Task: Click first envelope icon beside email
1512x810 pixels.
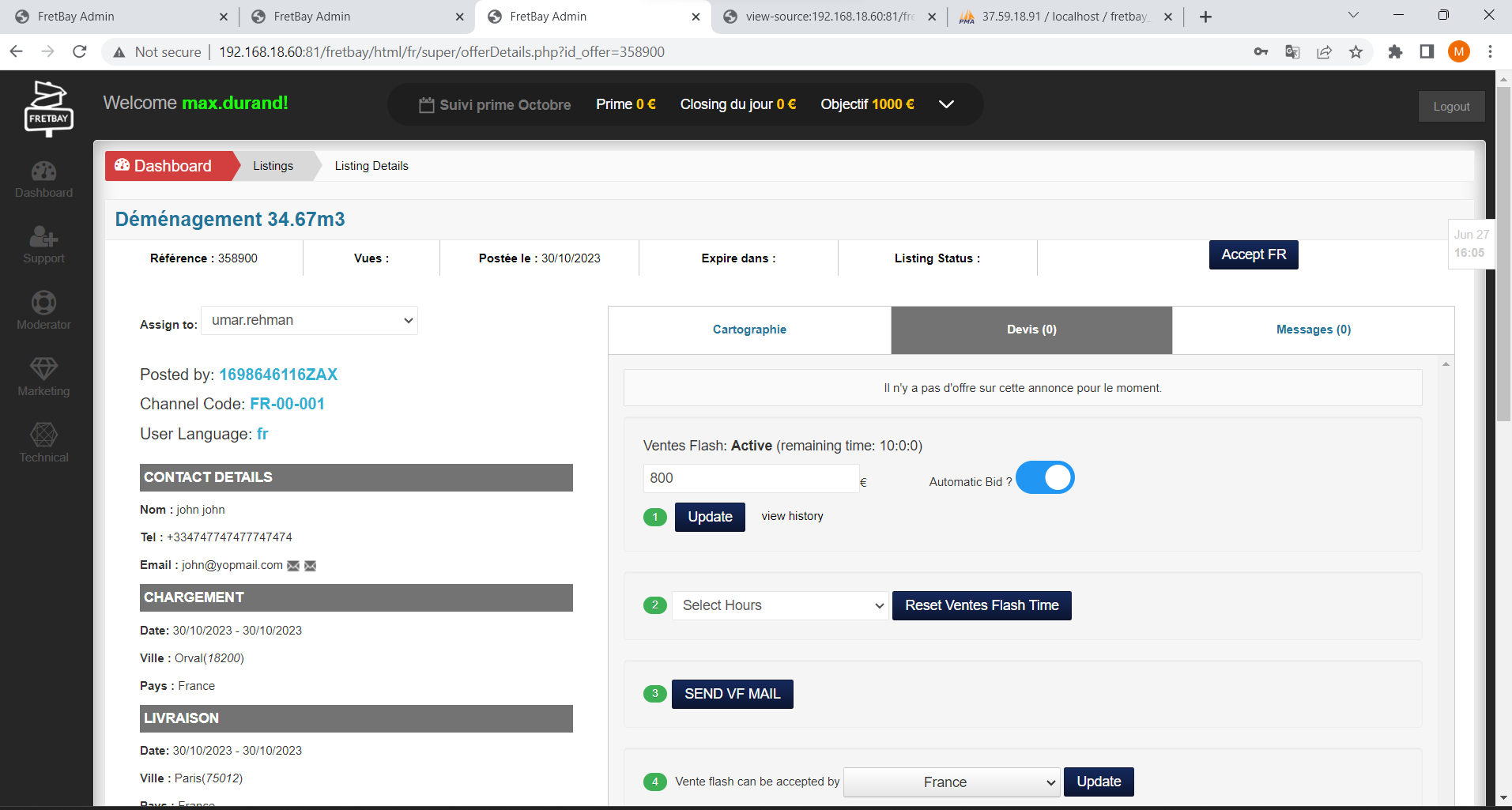Action: click(293, 566)
